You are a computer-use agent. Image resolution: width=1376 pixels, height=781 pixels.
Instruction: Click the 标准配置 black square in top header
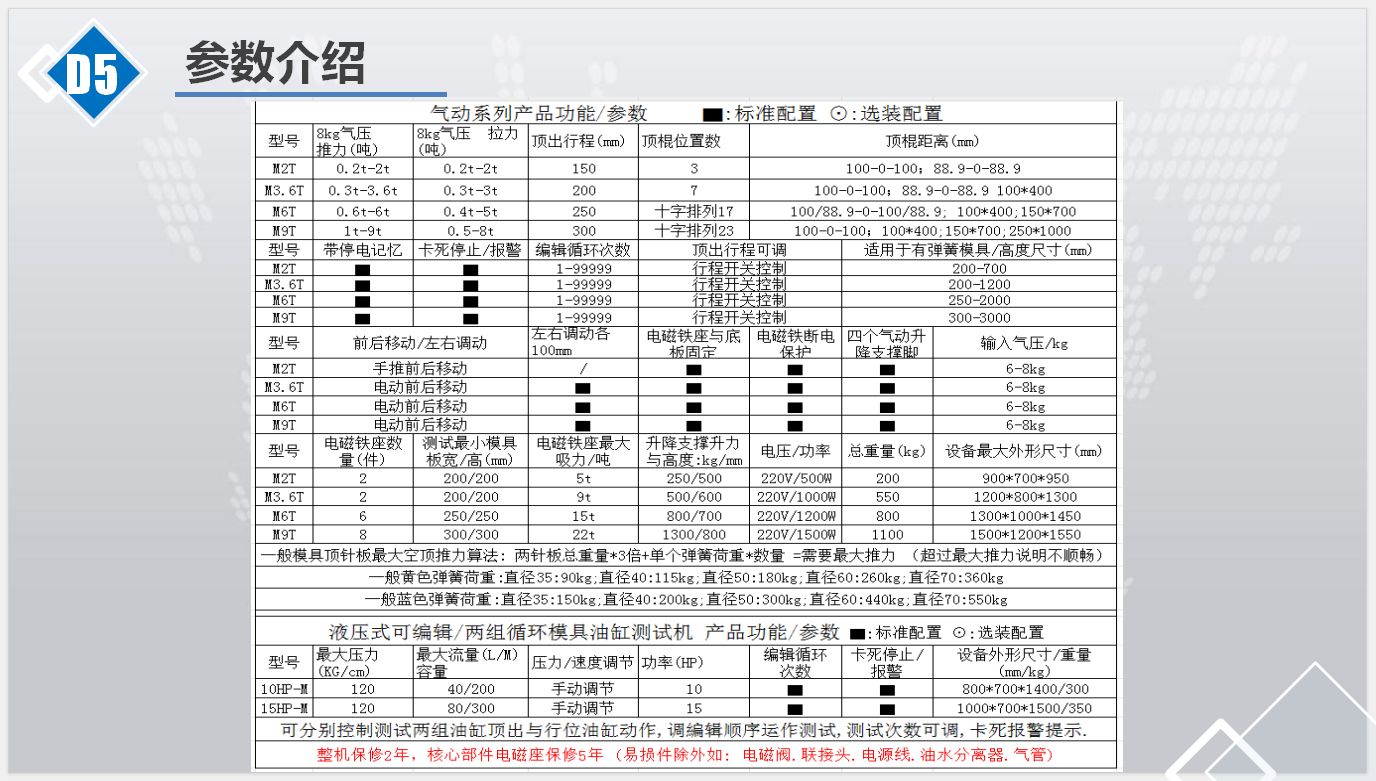tap(715, 115)
